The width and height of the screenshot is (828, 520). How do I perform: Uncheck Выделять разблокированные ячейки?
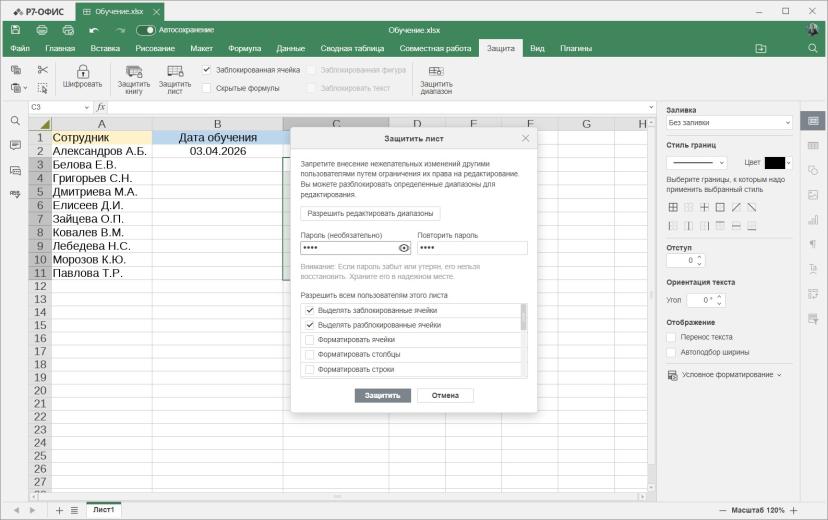pos(310,325)
